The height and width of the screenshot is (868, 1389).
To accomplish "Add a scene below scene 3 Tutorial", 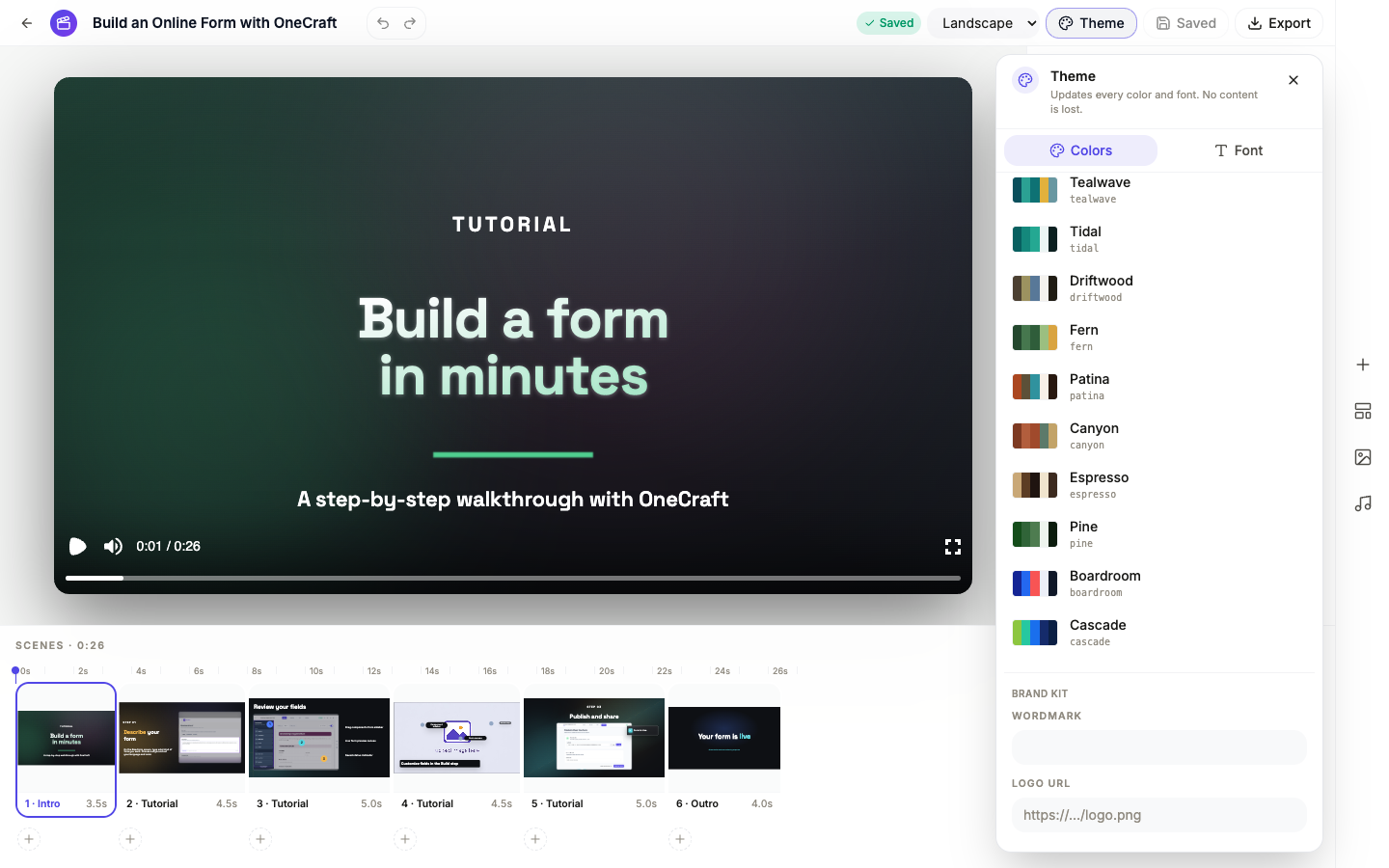I will point(260,839).
